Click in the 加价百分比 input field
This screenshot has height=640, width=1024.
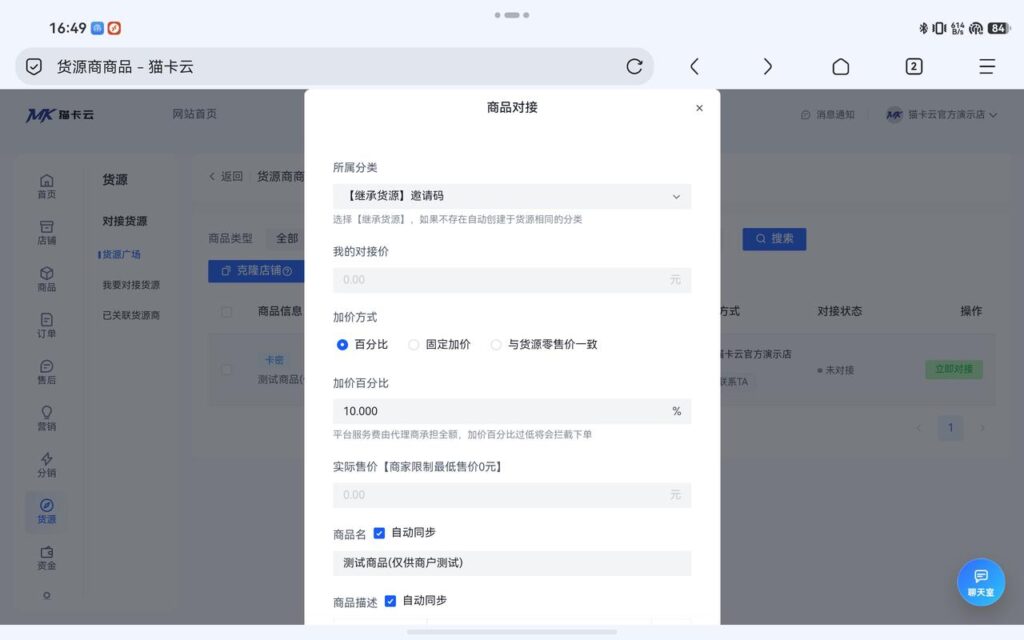tap(512, 411)
